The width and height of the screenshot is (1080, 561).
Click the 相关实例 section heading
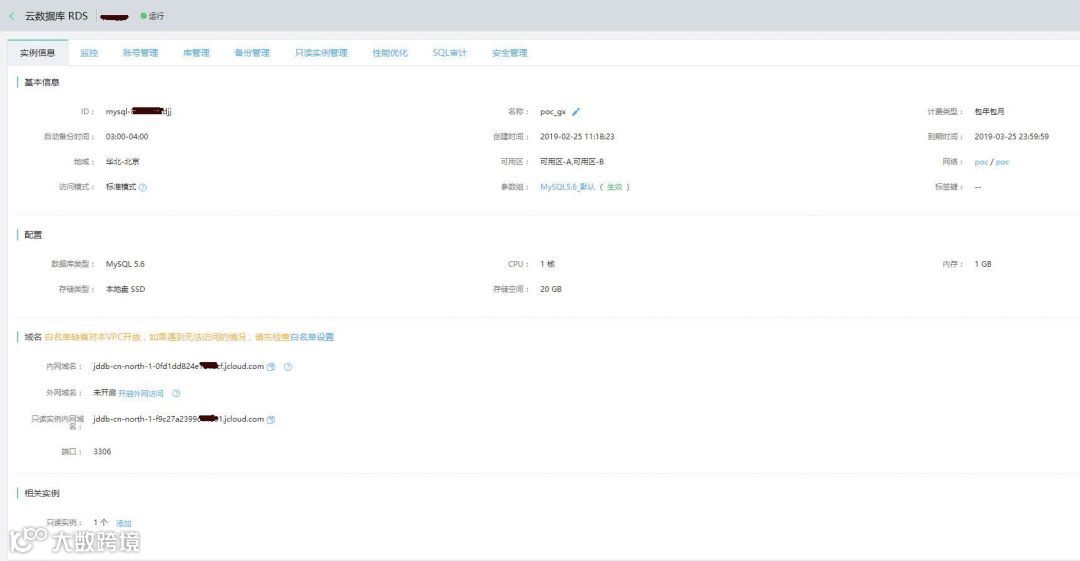click(42, 493)
